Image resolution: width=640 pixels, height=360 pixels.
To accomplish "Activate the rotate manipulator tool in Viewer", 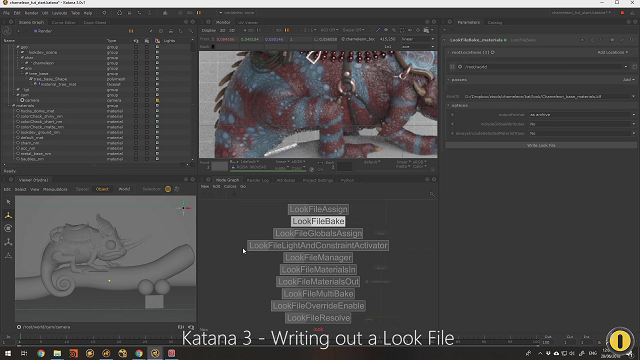I will [x=8, y=228].
